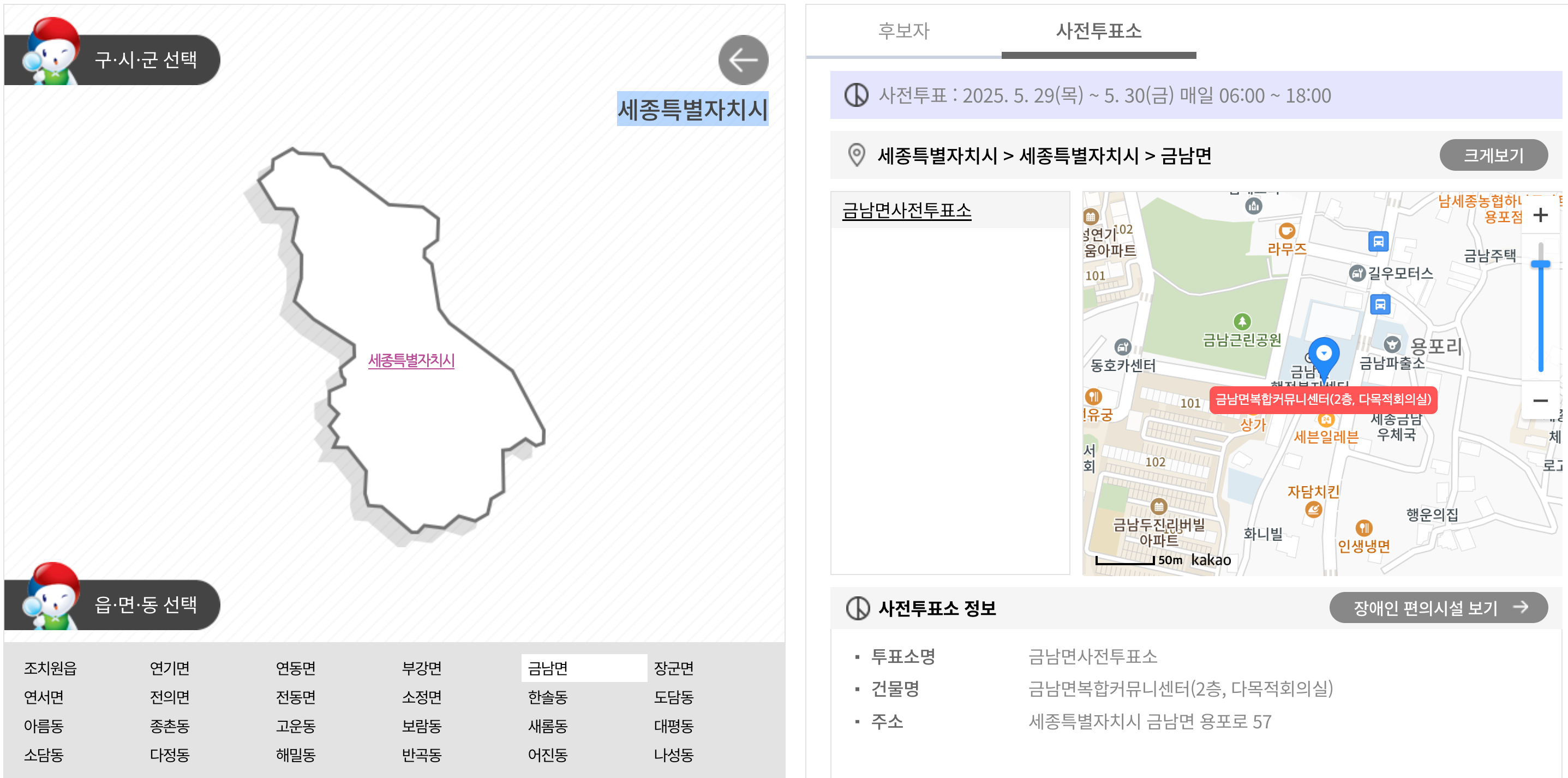
Task: Zoom out the map with minus button
Action: pos(1540,400)
